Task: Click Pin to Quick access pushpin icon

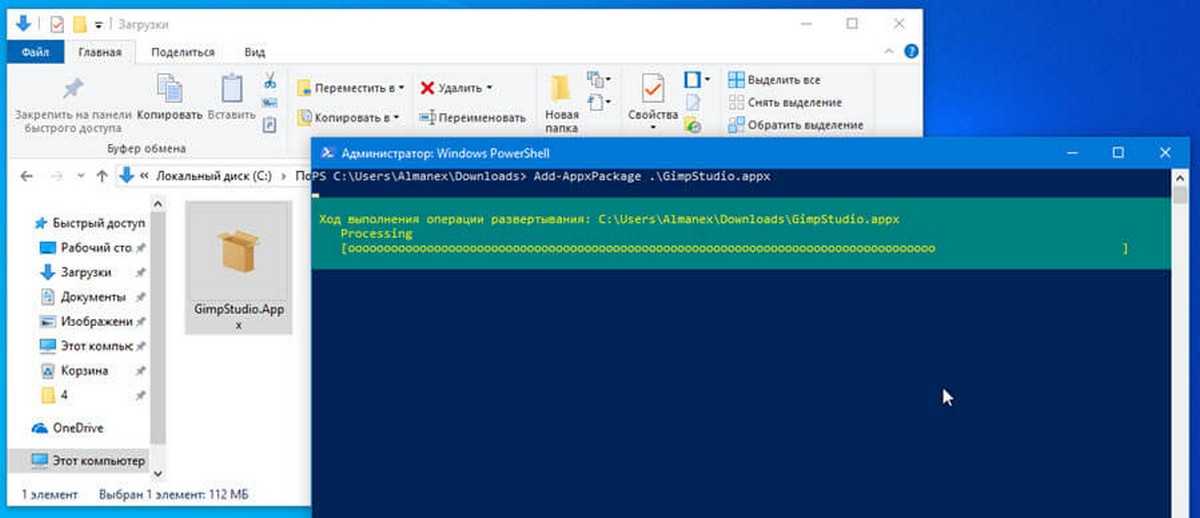Action: pos(73,88)
